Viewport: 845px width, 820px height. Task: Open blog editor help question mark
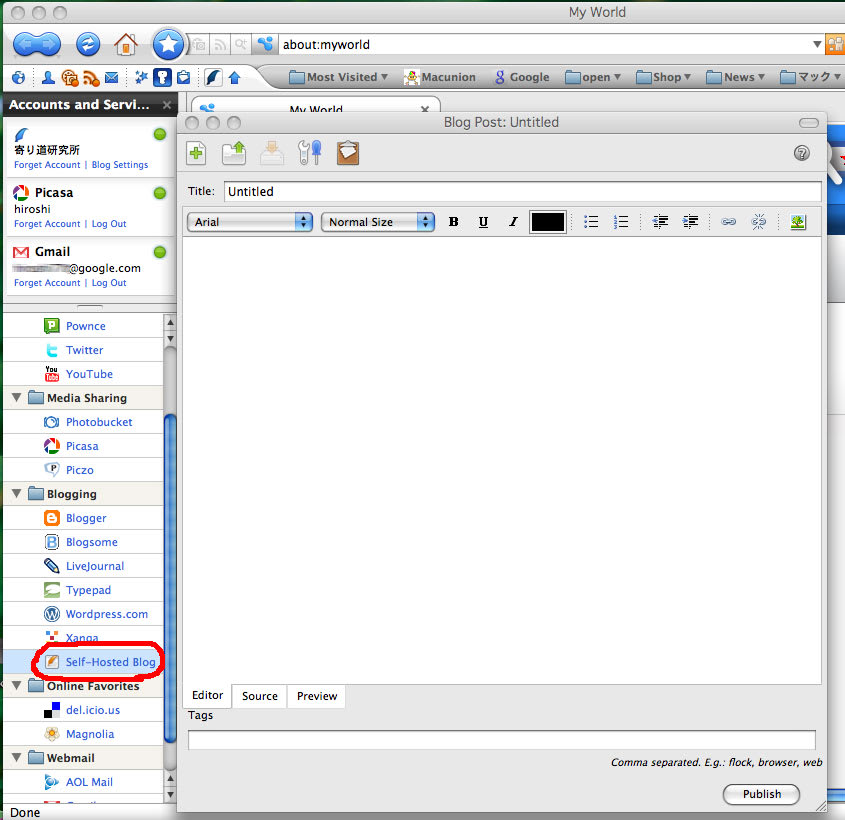point(801,154)
